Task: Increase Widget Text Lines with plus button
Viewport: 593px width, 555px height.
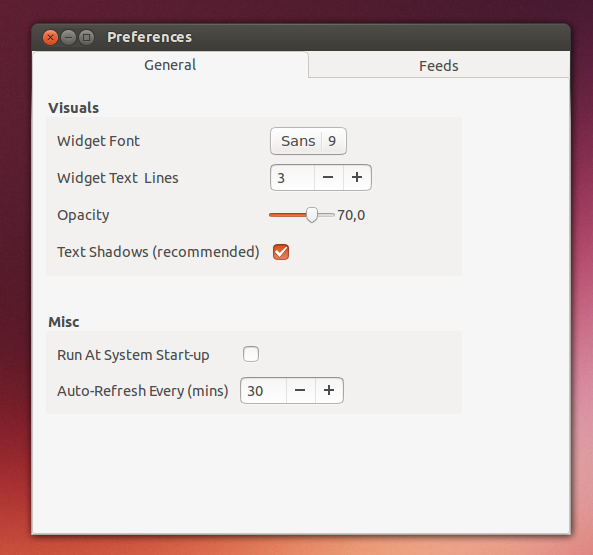Action: click(357, 177)
